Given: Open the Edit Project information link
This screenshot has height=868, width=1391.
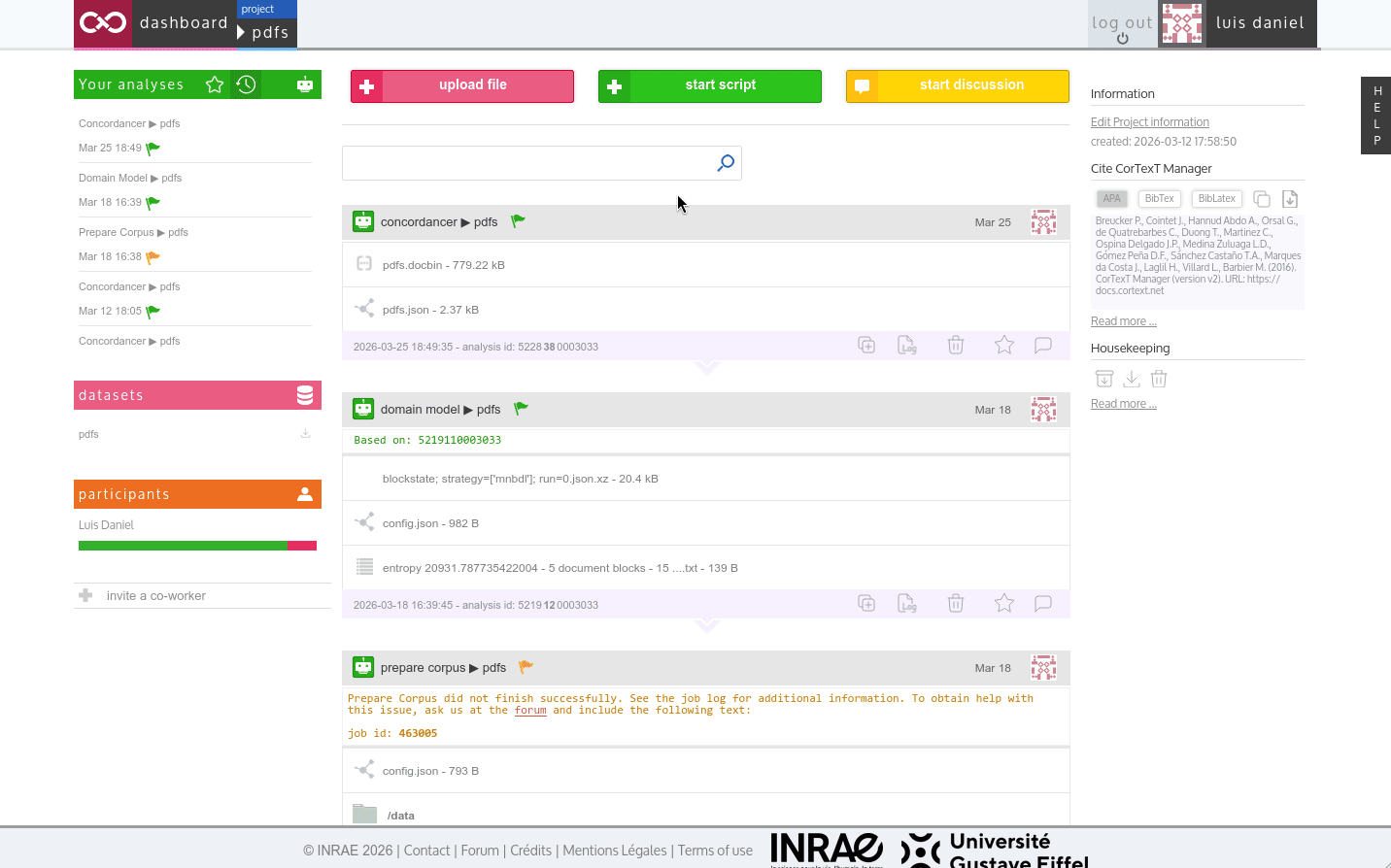Looking at the screenshot, I should [x=1149, y=122].
